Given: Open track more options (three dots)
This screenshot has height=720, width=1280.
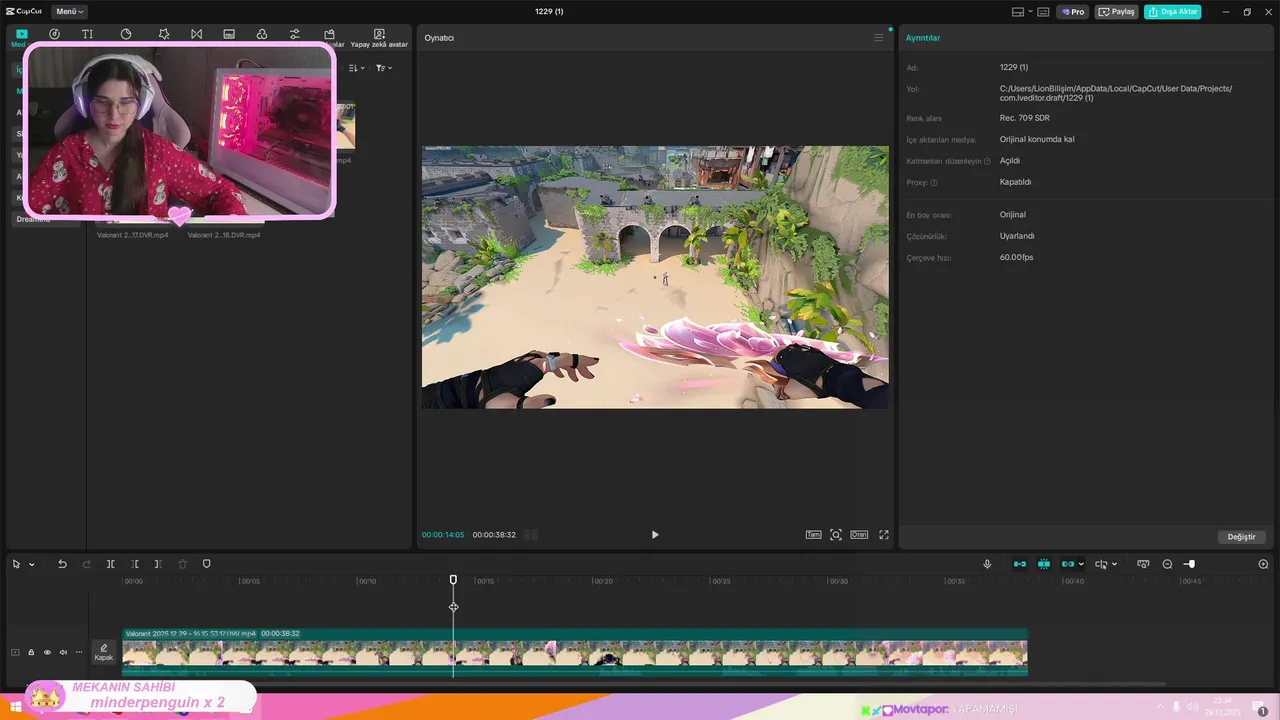Looking at the screenshot, I should click(79, 652).
